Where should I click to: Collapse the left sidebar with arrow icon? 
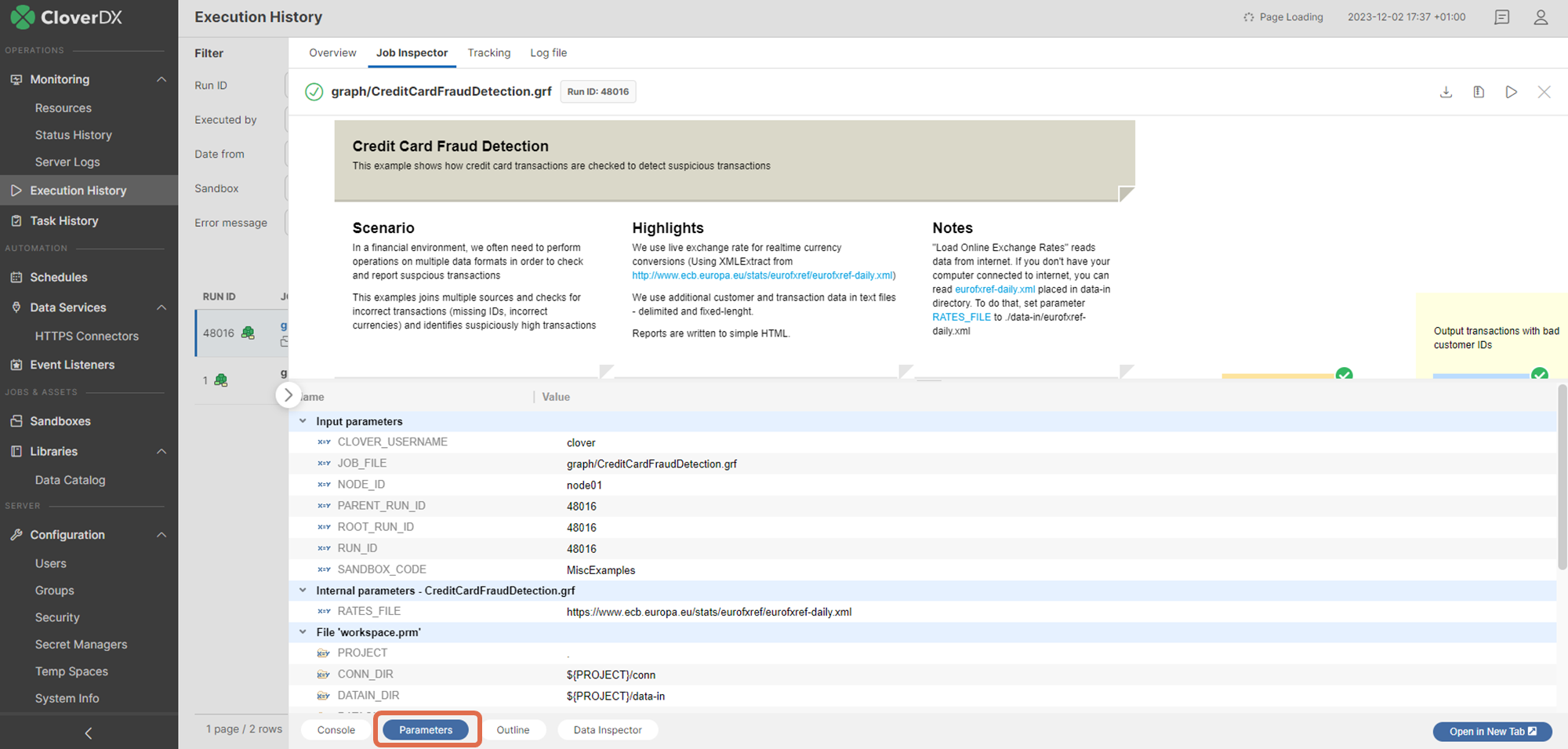tap(89, 733)
